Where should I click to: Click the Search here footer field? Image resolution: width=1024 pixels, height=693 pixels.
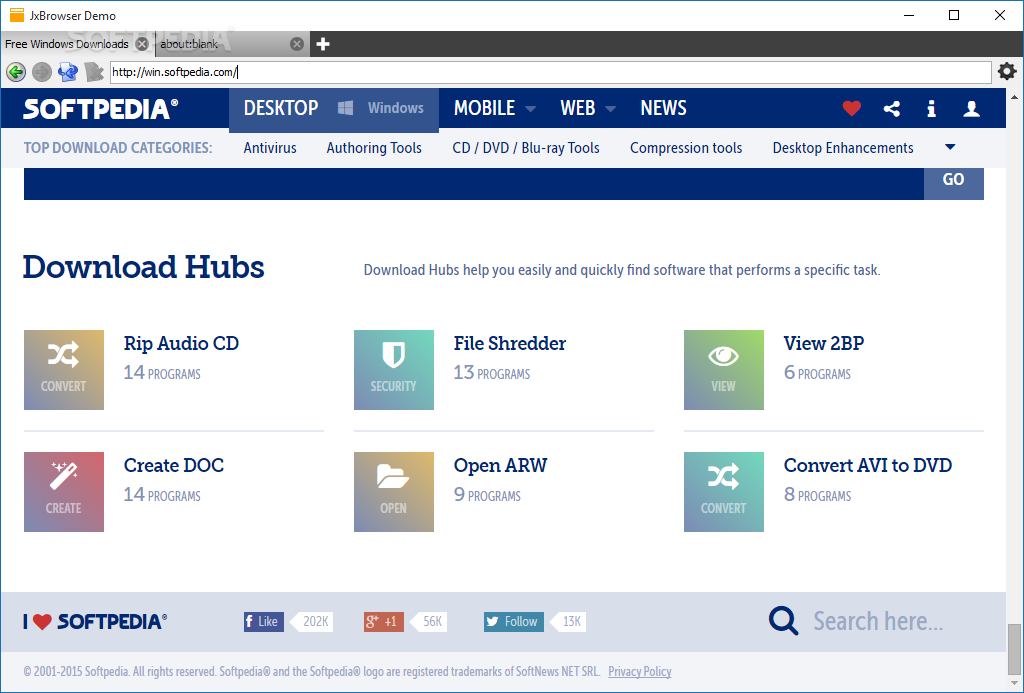coord(878,621)
